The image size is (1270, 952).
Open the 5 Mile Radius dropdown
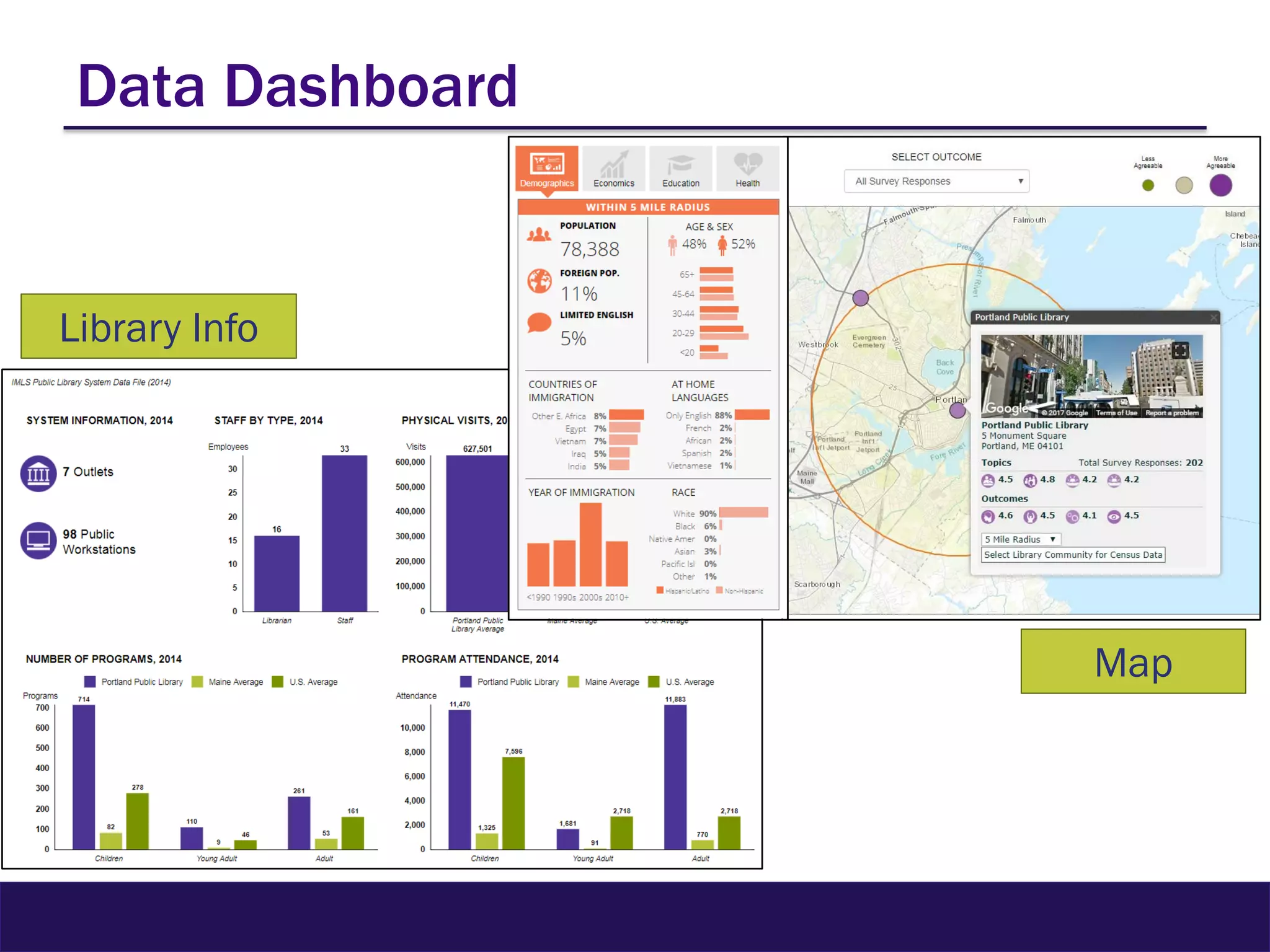point(1021,539)
